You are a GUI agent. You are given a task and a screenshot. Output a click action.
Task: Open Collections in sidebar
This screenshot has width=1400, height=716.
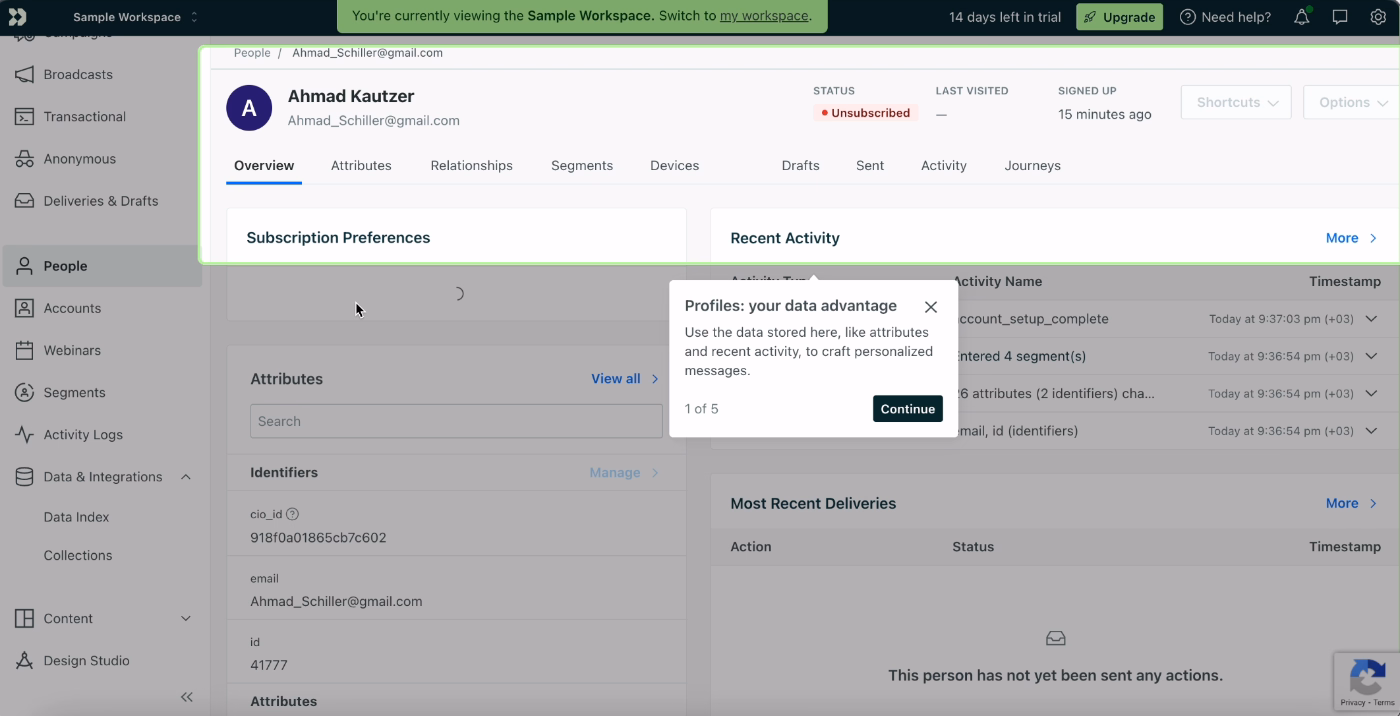78,555
